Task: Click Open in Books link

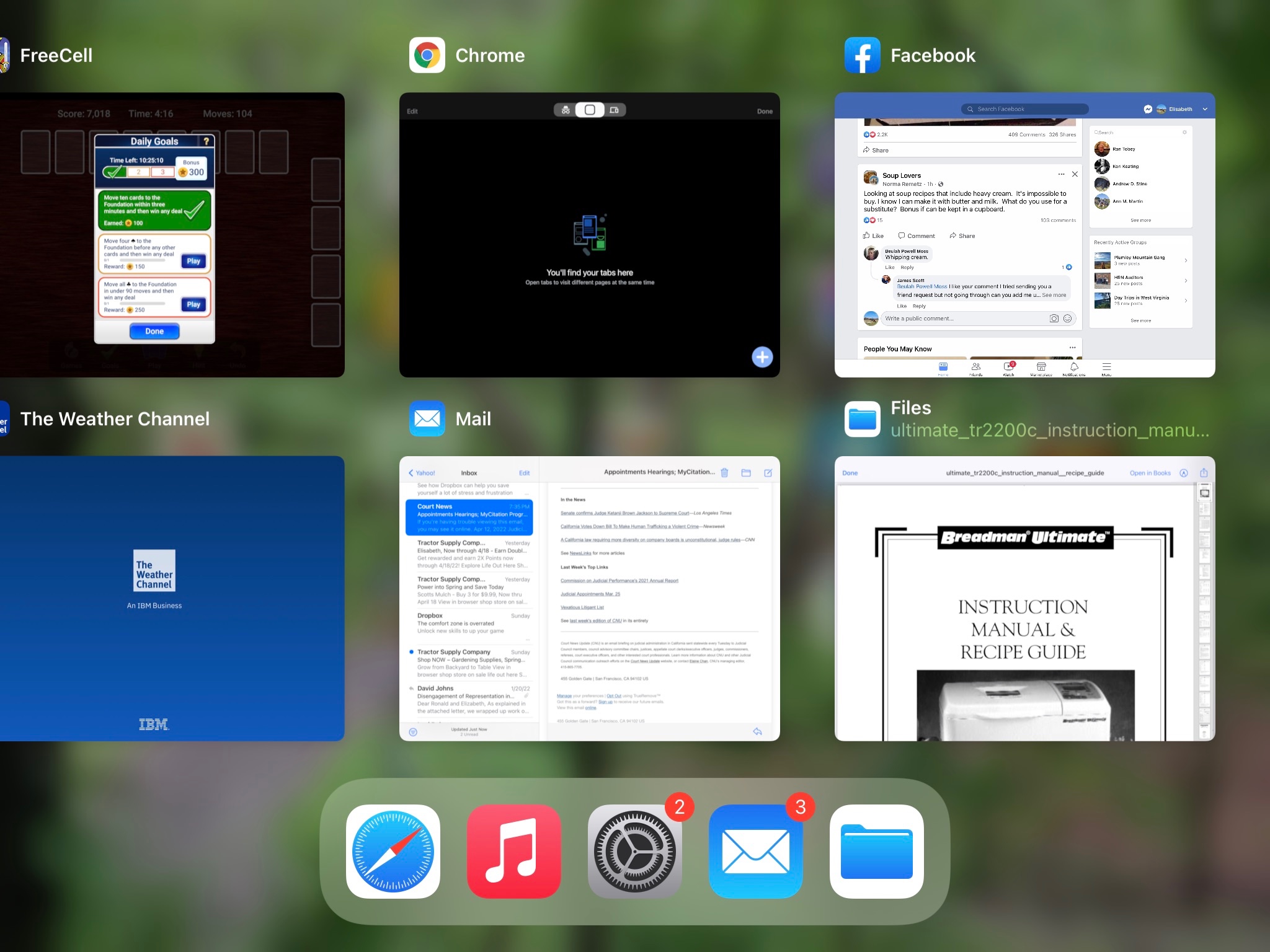Action: (x=1150, y=473)
